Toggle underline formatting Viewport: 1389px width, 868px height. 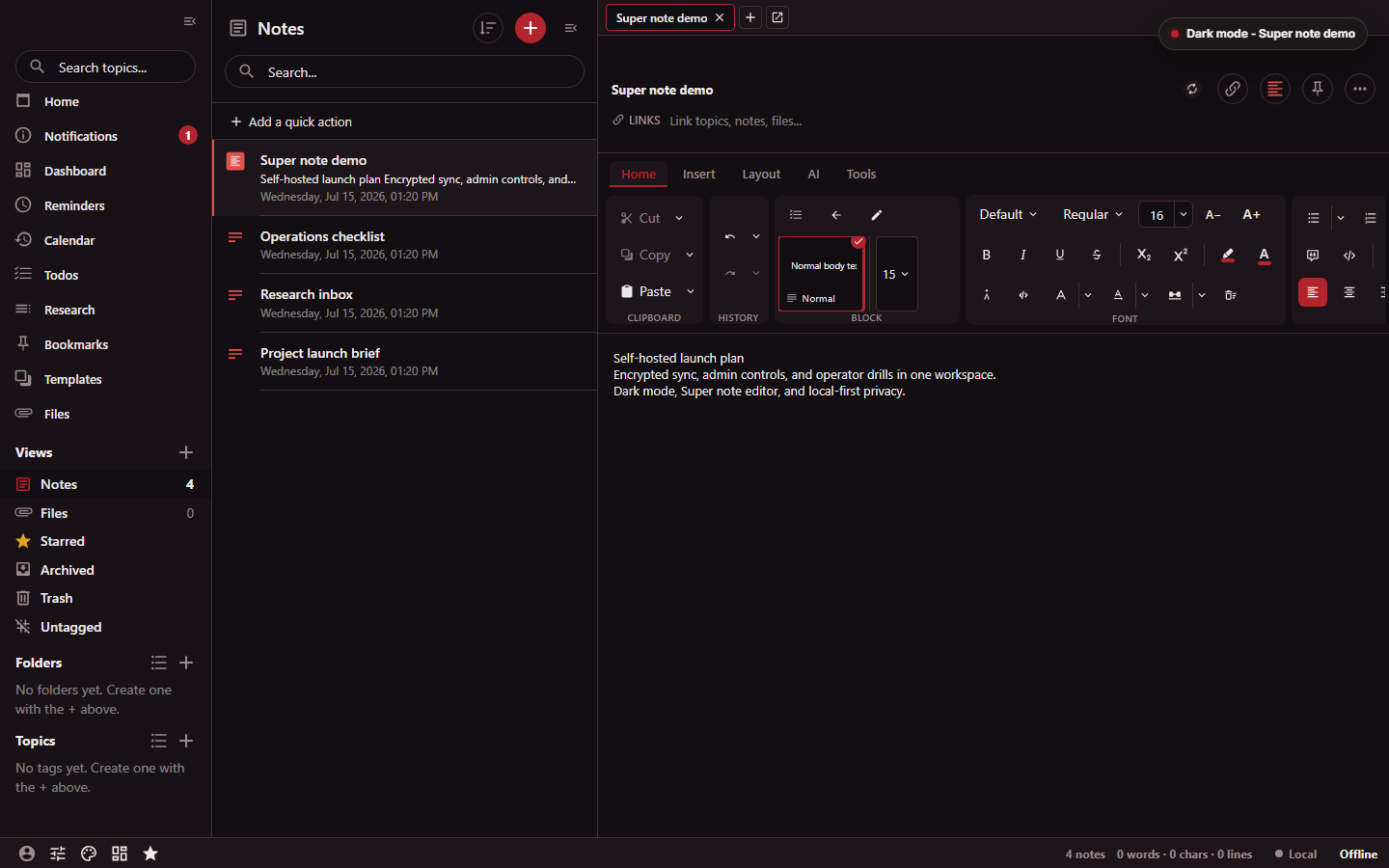(1060, 255)
